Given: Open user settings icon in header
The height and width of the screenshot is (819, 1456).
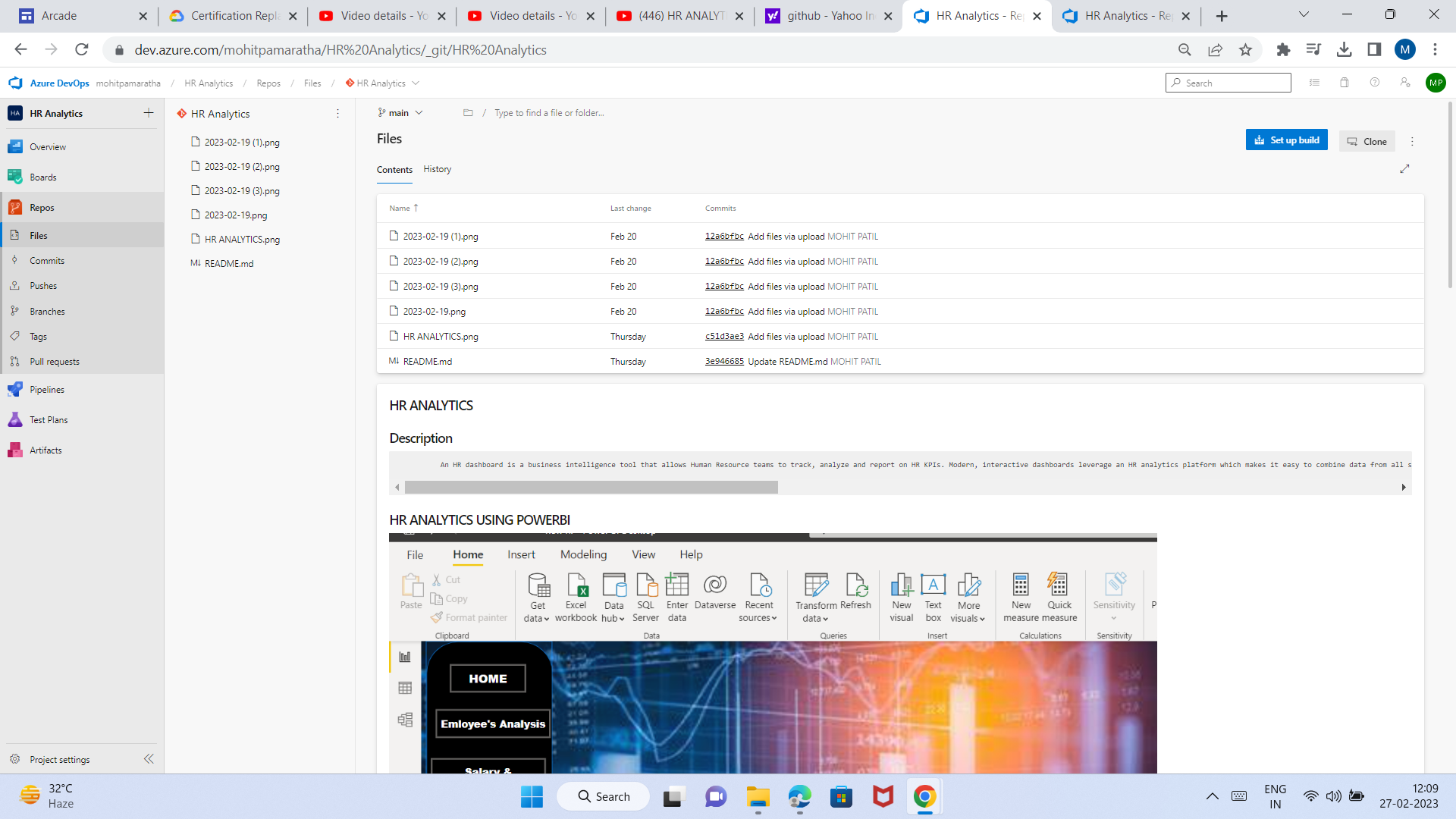Looking at the screenshot, I should (x=1405, y=83).
